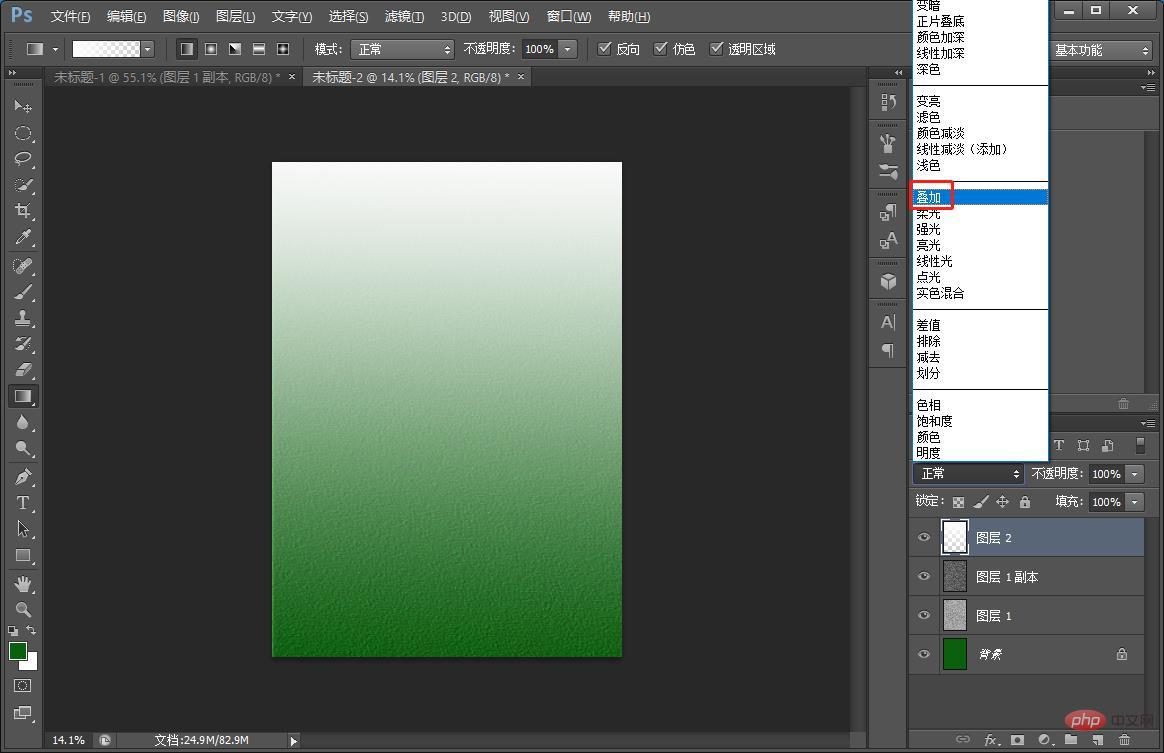Delete the selected layer
Viewport: 1164px width, 753px height.
[1124, 740]
